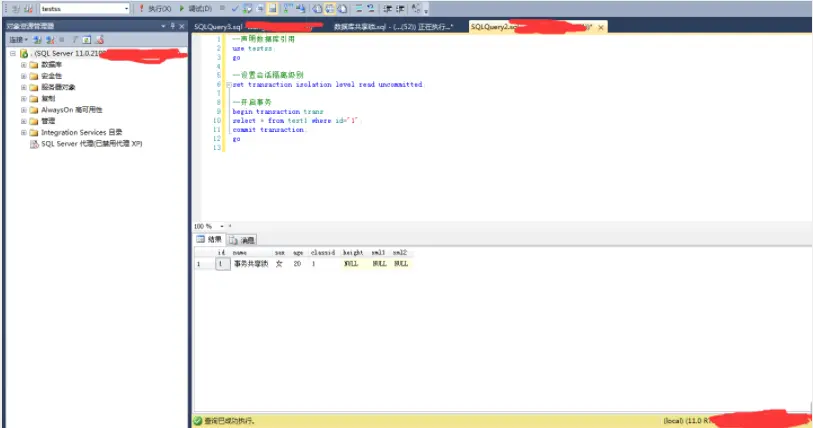Click the Specify template parameter values icon
The height and width of the screenshot is (428, 813).
[415, 8]
